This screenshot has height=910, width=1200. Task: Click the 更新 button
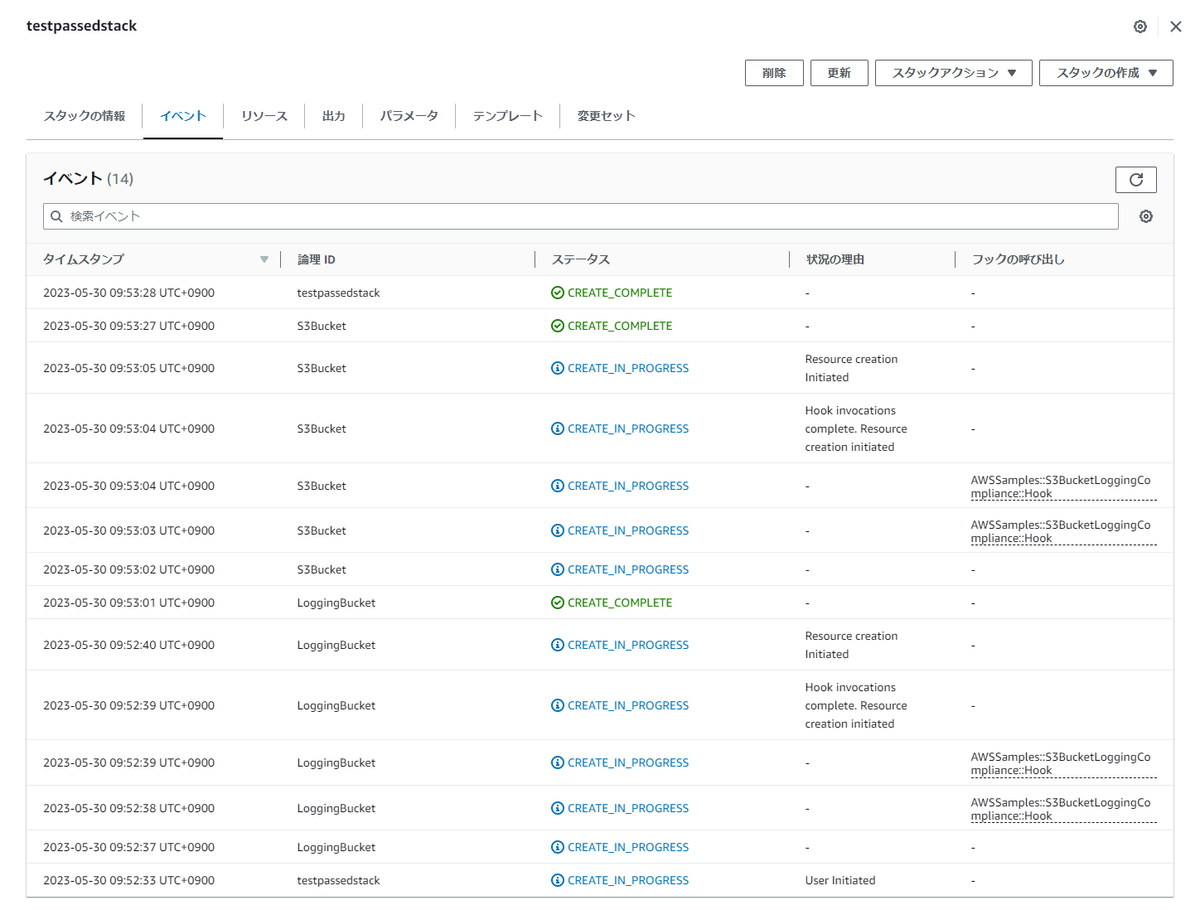coord(839,72)
